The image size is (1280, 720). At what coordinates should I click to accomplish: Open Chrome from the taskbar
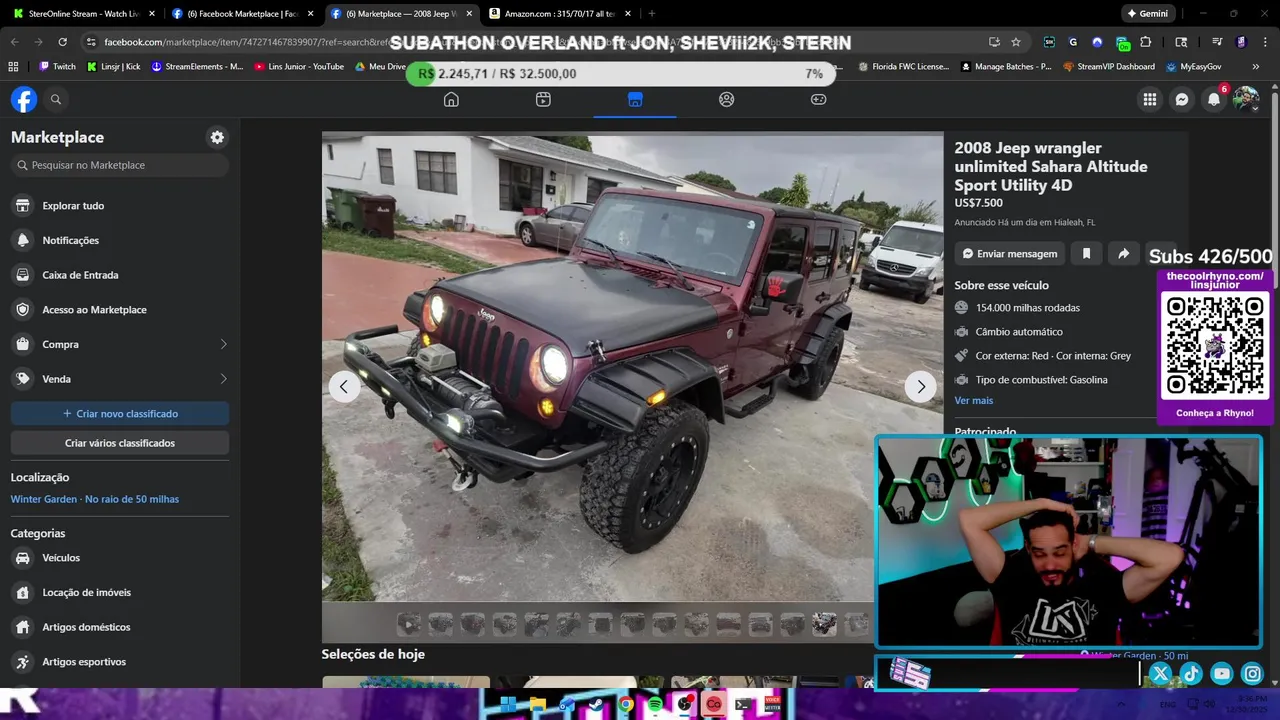point(625,704)
